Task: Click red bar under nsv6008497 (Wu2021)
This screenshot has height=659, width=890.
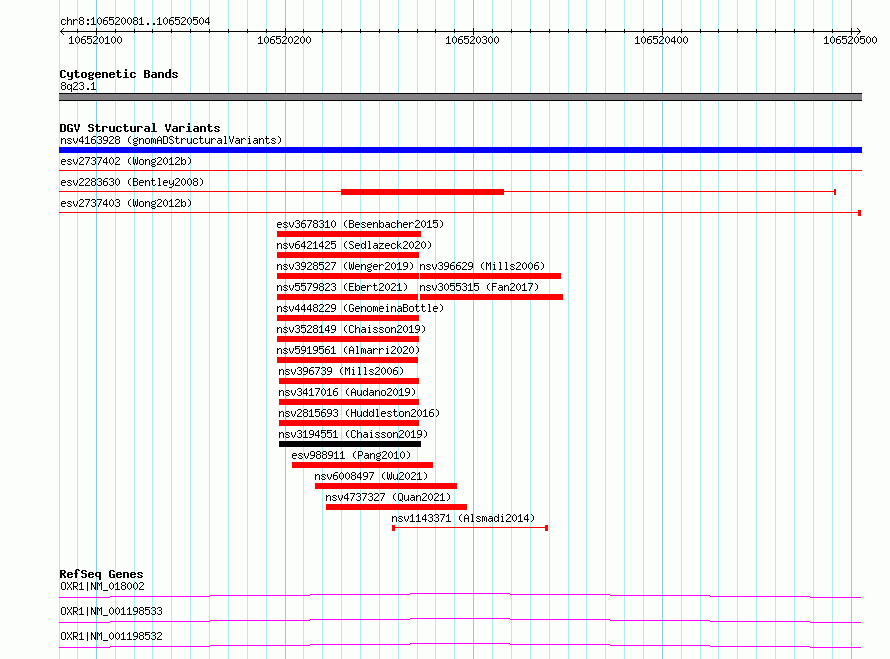Action: 386,486
